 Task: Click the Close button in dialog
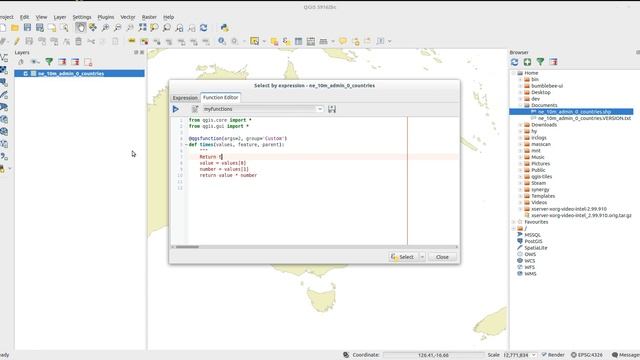coord(442,257)
